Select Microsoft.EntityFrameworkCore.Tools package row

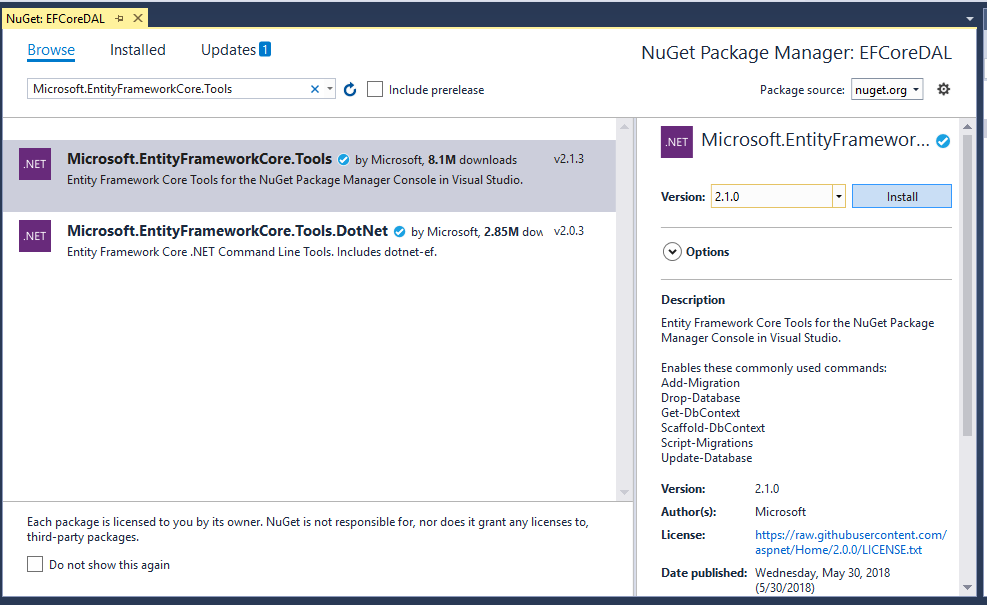[x=309, y=176]
